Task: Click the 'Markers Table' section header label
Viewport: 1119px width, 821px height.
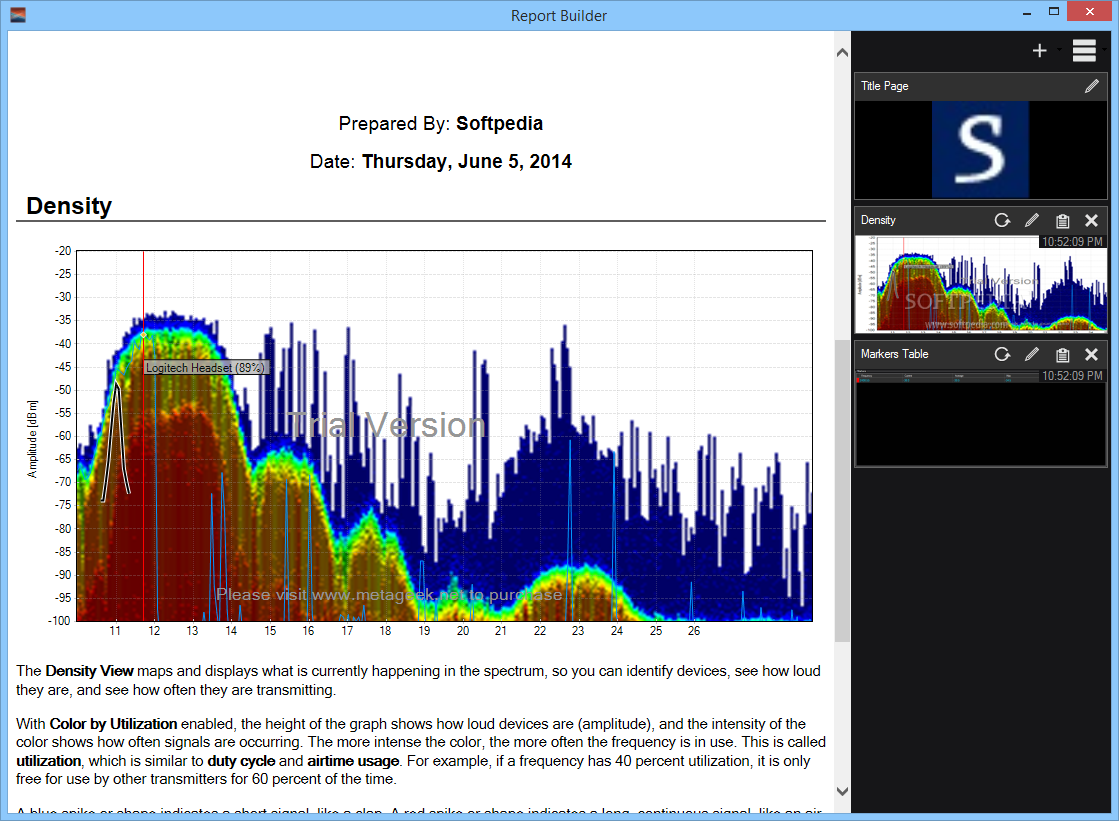Action: (894, 354)
